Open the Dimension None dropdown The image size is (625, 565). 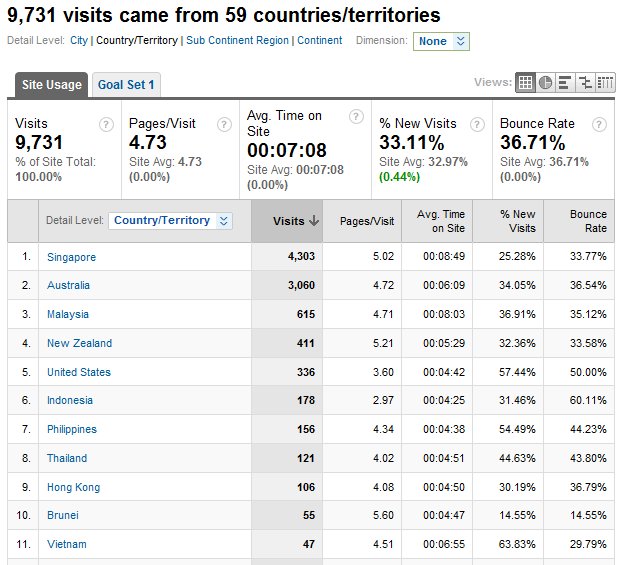coord(442,41)
